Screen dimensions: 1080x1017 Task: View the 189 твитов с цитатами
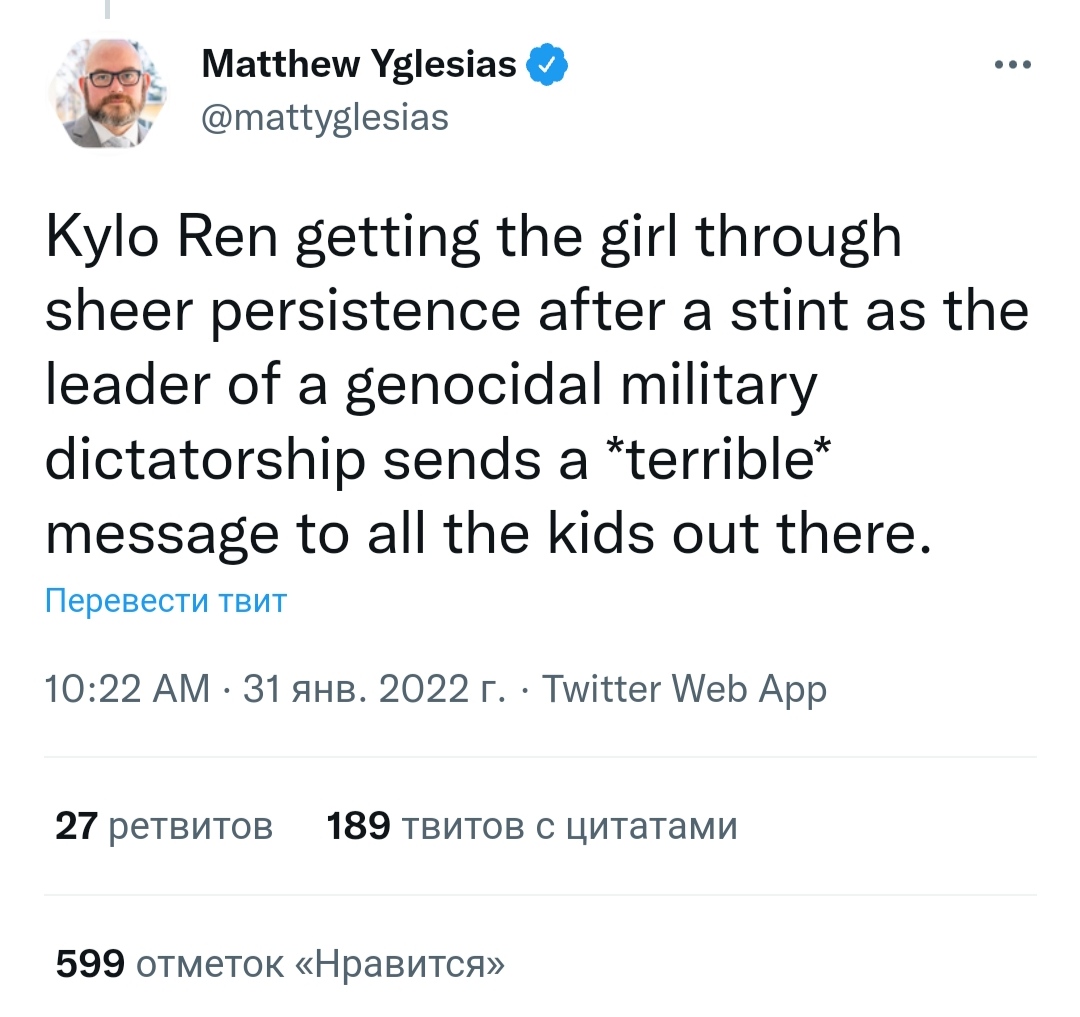point(532,826)
